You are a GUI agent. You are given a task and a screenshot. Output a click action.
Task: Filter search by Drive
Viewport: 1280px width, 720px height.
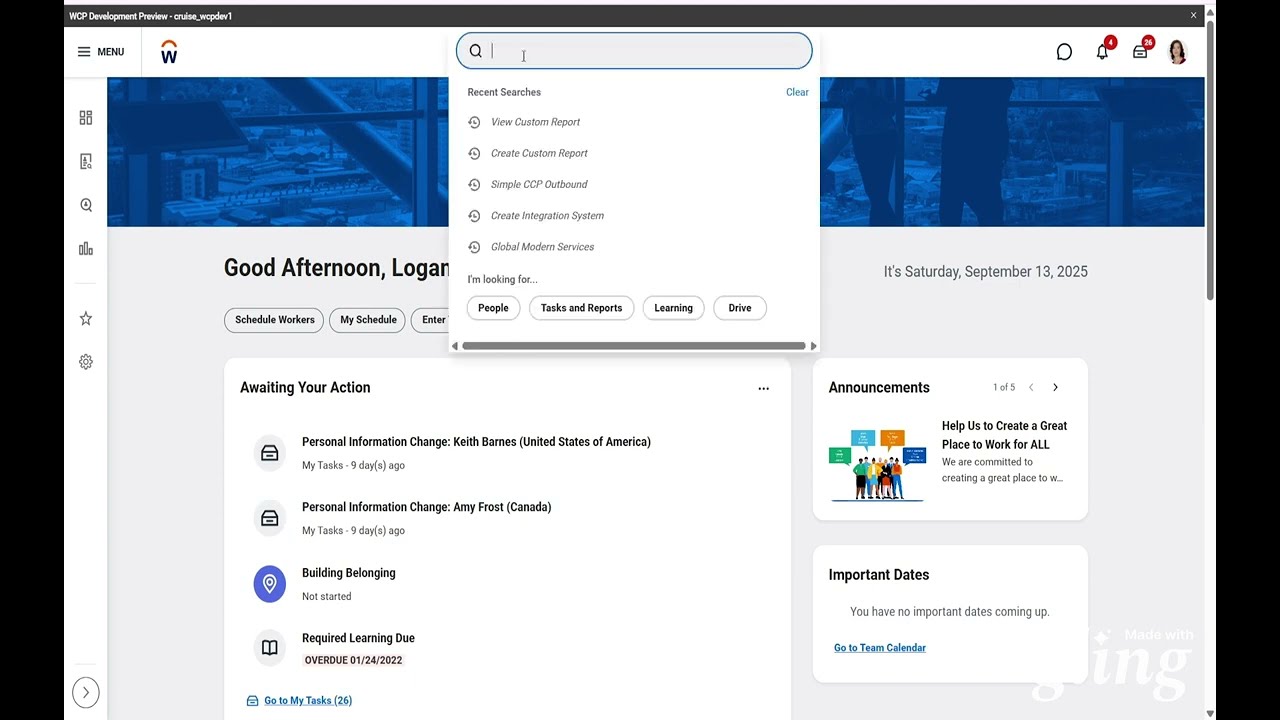click(x=740, y=308)
